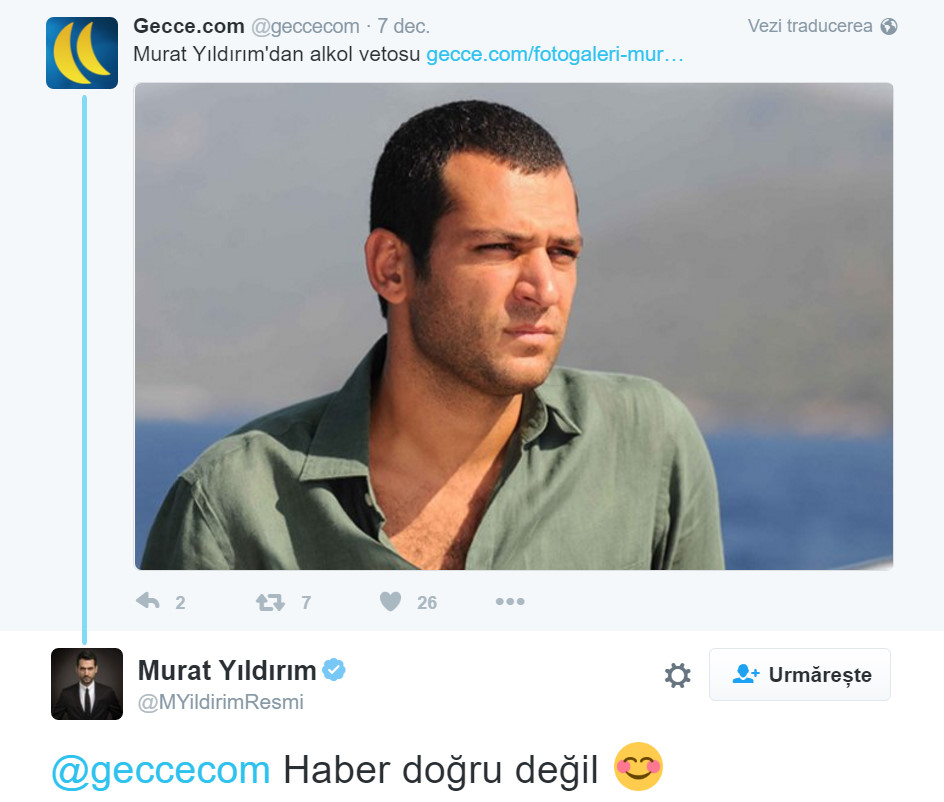Click the Murat Yıldırım display name
Viewport: 944px width, 802px height.
point(227,670)
